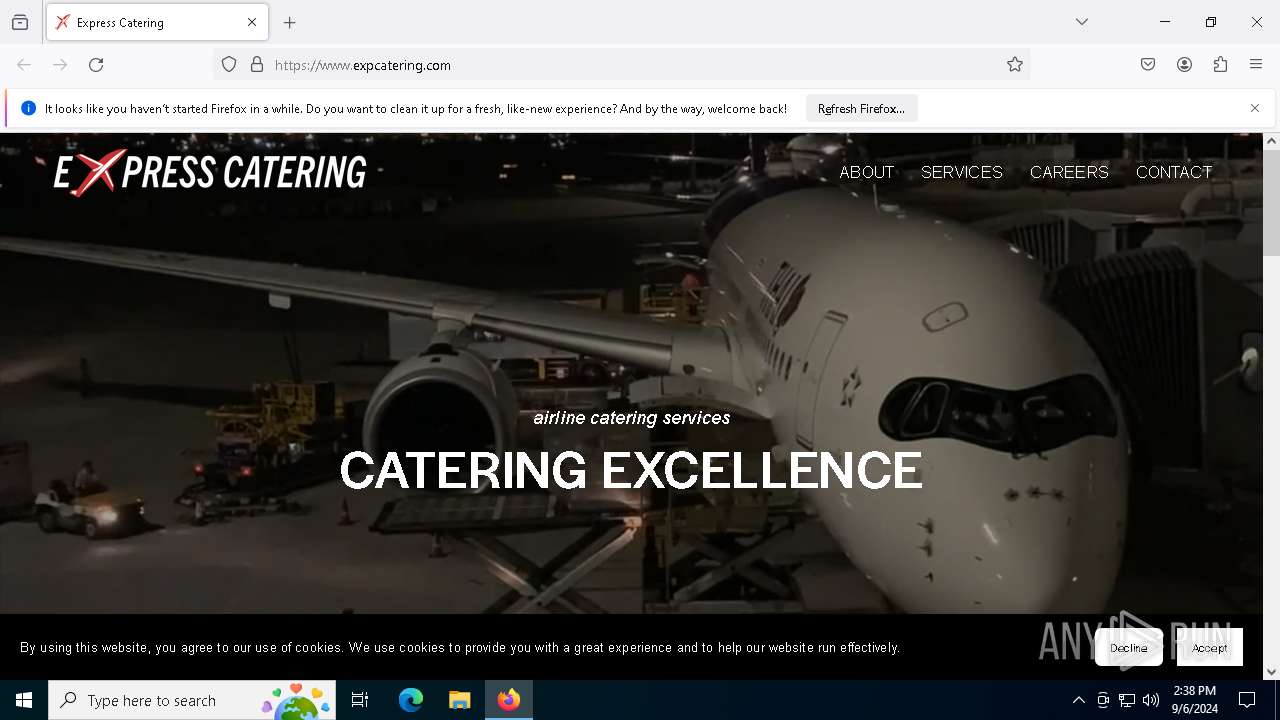Open the clock and date flyout

click(1194, 700)
